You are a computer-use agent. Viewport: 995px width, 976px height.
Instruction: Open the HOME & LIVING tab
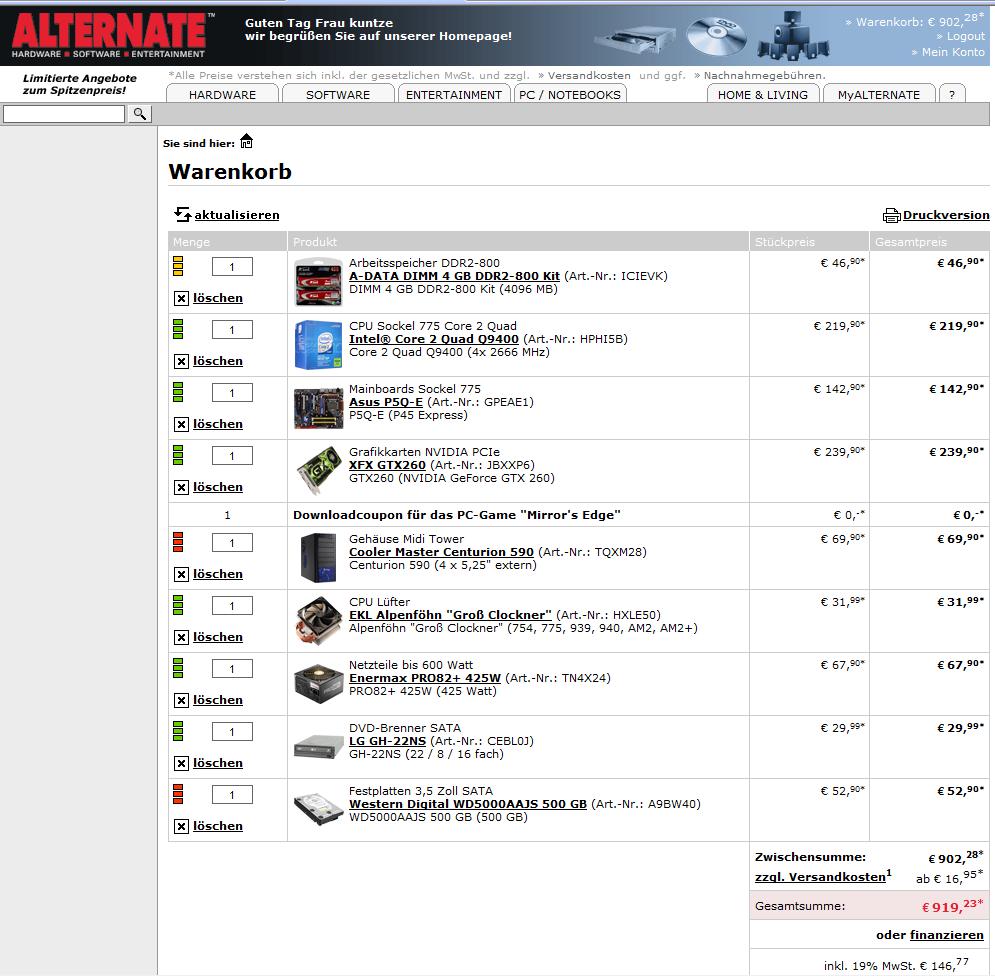click(763, 95)
